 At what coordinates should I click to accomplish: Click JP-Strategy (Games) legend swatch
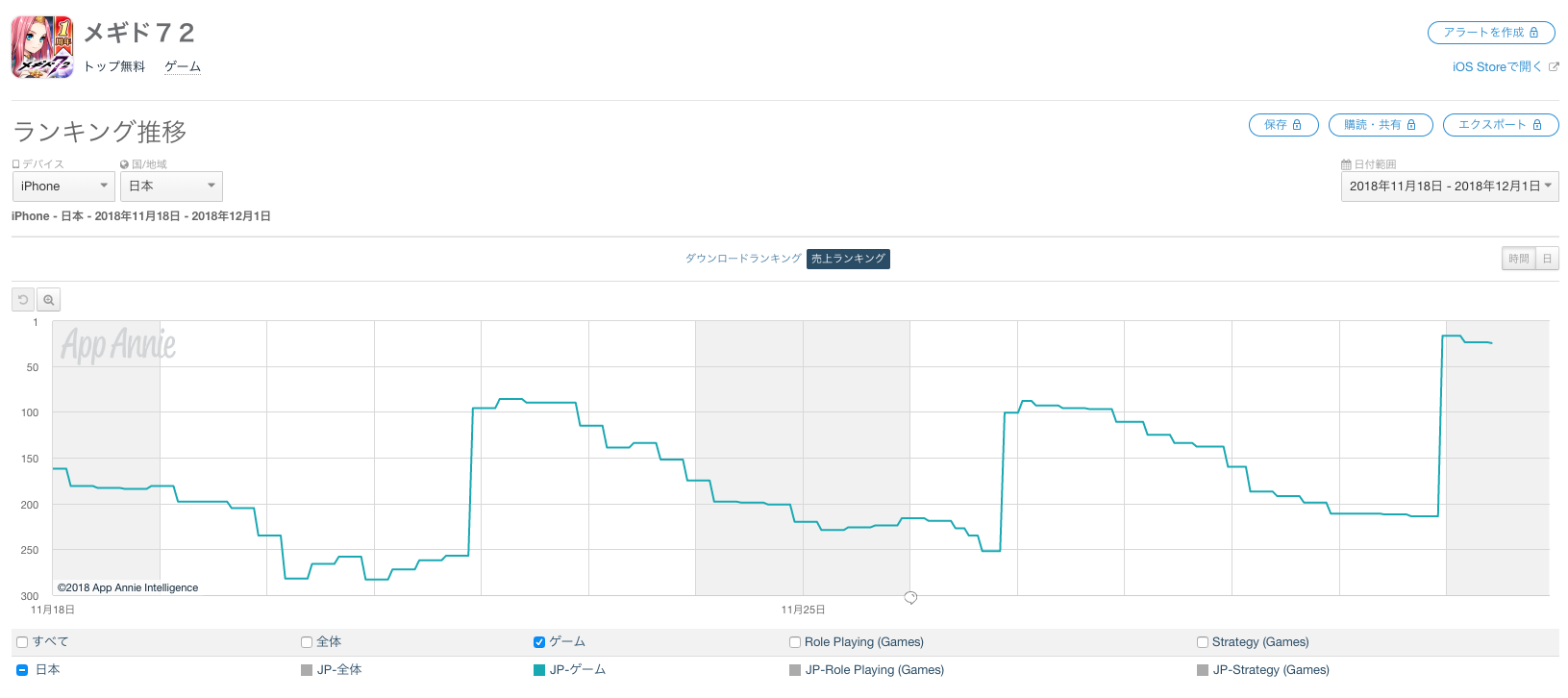tap(1203, 670)
